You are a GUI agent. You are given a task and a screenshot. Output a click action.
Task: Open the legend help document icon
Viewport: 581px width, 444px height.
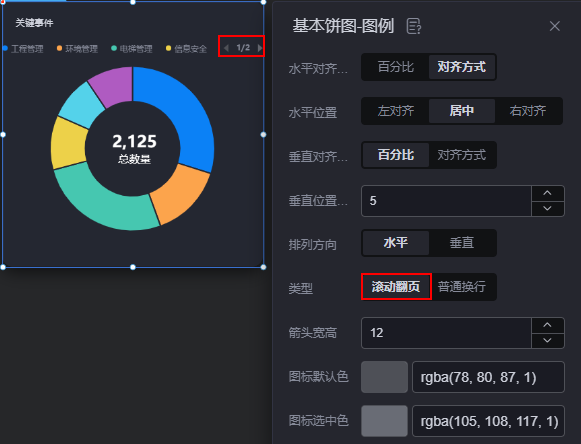(414, 26)
